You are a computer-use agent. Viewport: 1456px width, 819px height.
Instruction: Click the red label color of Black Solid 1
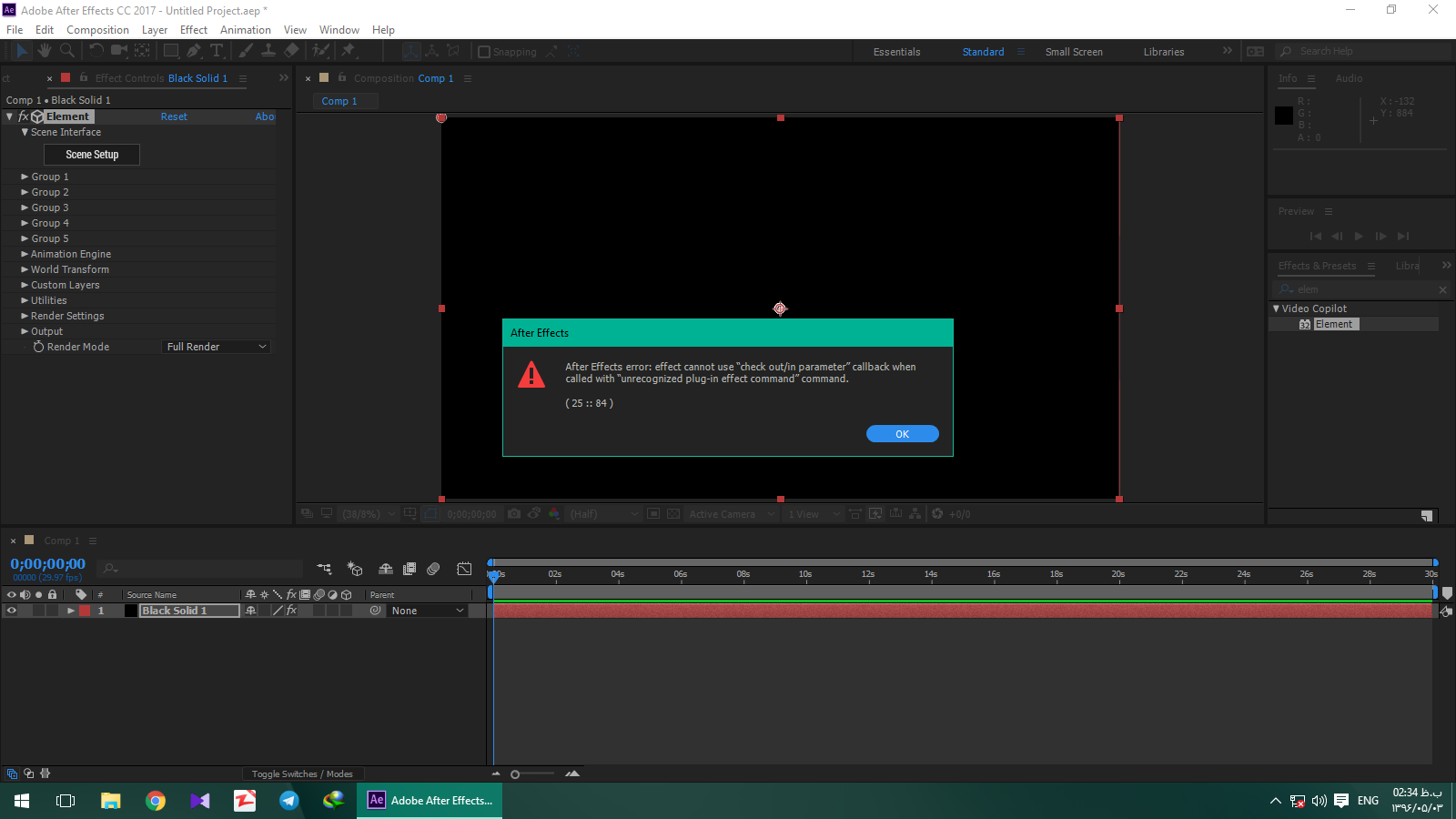pos(85,611)
